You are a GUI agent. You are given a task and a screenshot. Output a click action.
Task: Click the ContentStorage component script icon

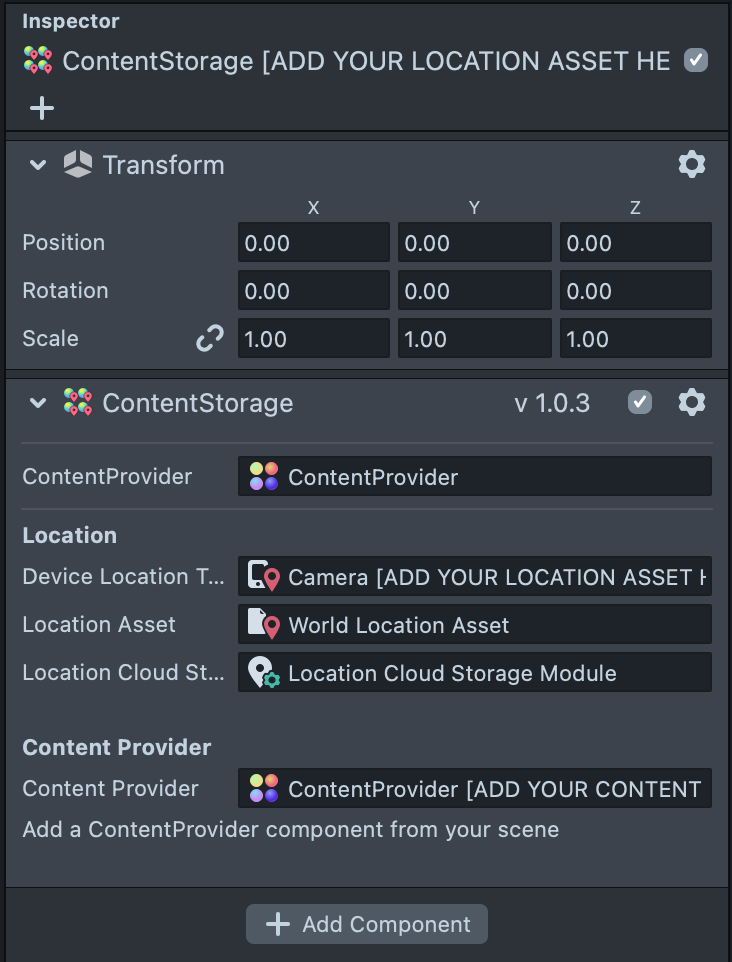77,402
